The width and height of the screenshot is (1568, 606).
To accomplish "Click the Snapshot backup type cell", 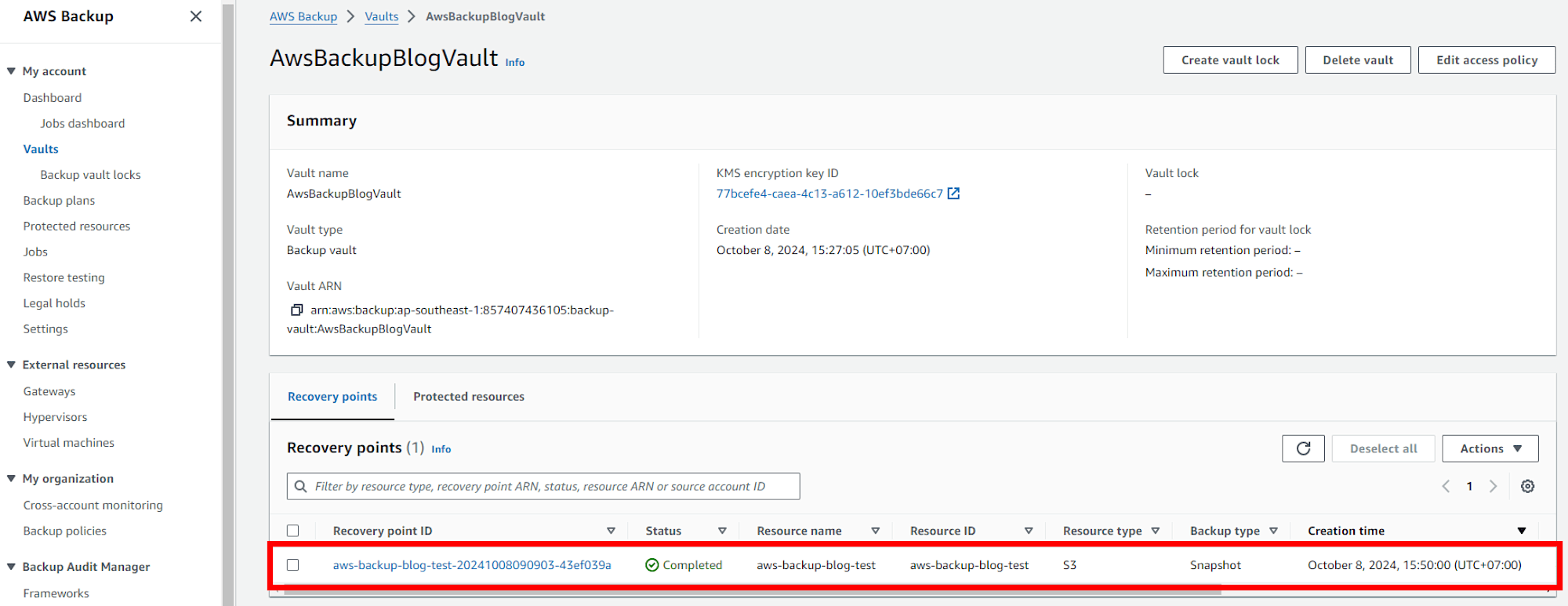I will (x=1215, y=565).
